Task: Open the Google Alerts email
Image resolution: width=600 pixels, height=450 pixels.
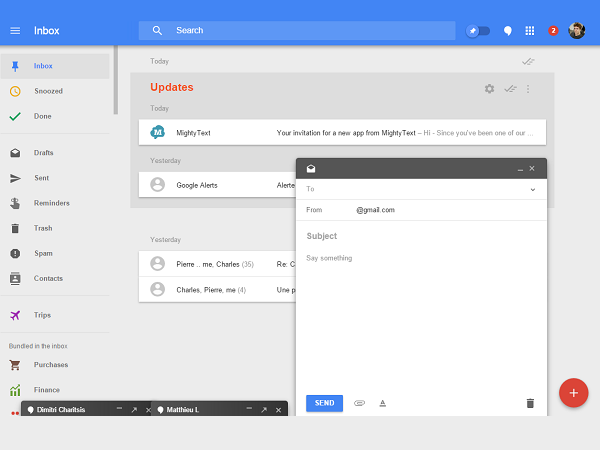Action: [x=217, y=185]
